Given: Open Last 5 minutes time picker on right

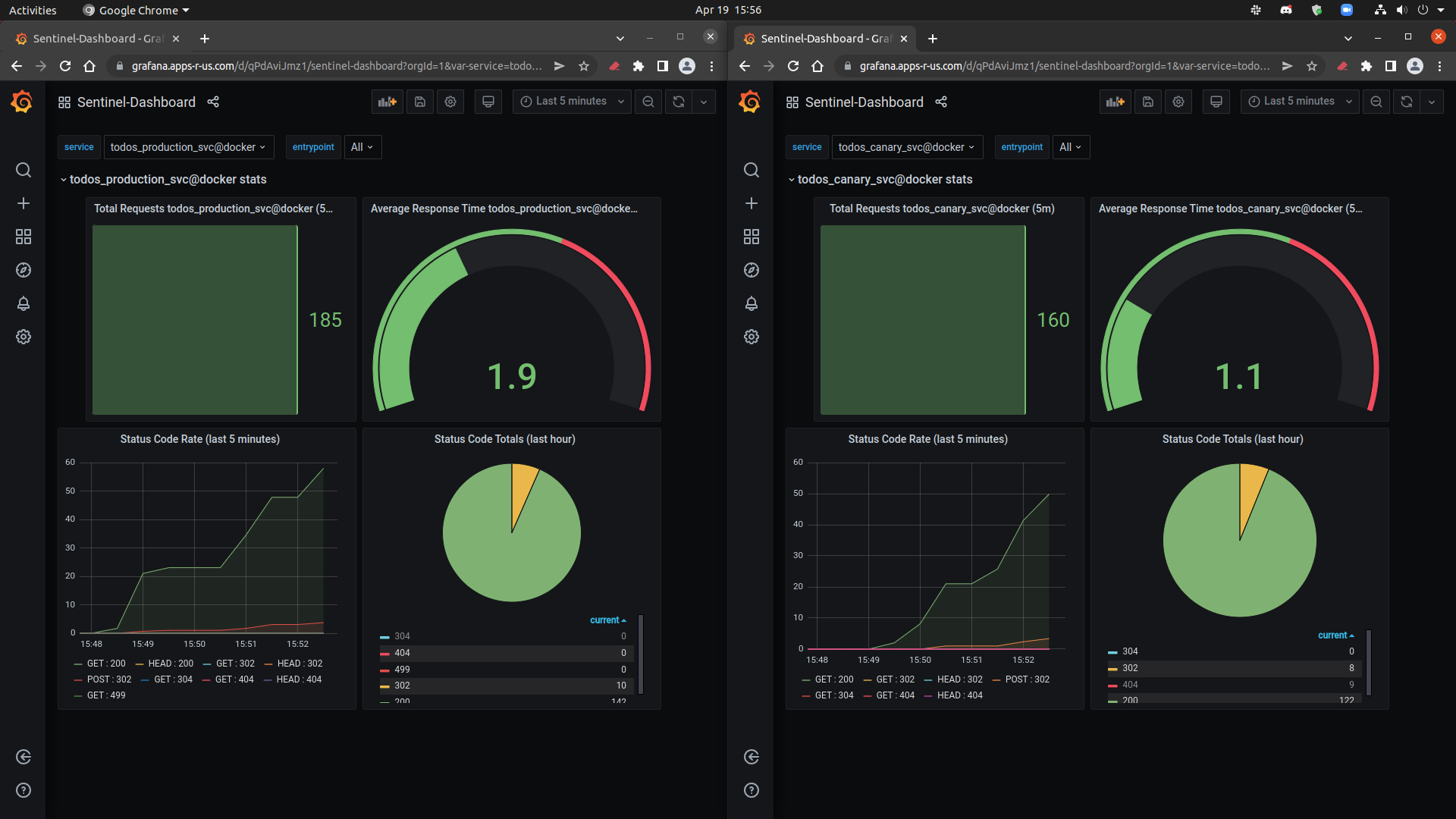Looking at the screenshot, I should point(1300,102).
